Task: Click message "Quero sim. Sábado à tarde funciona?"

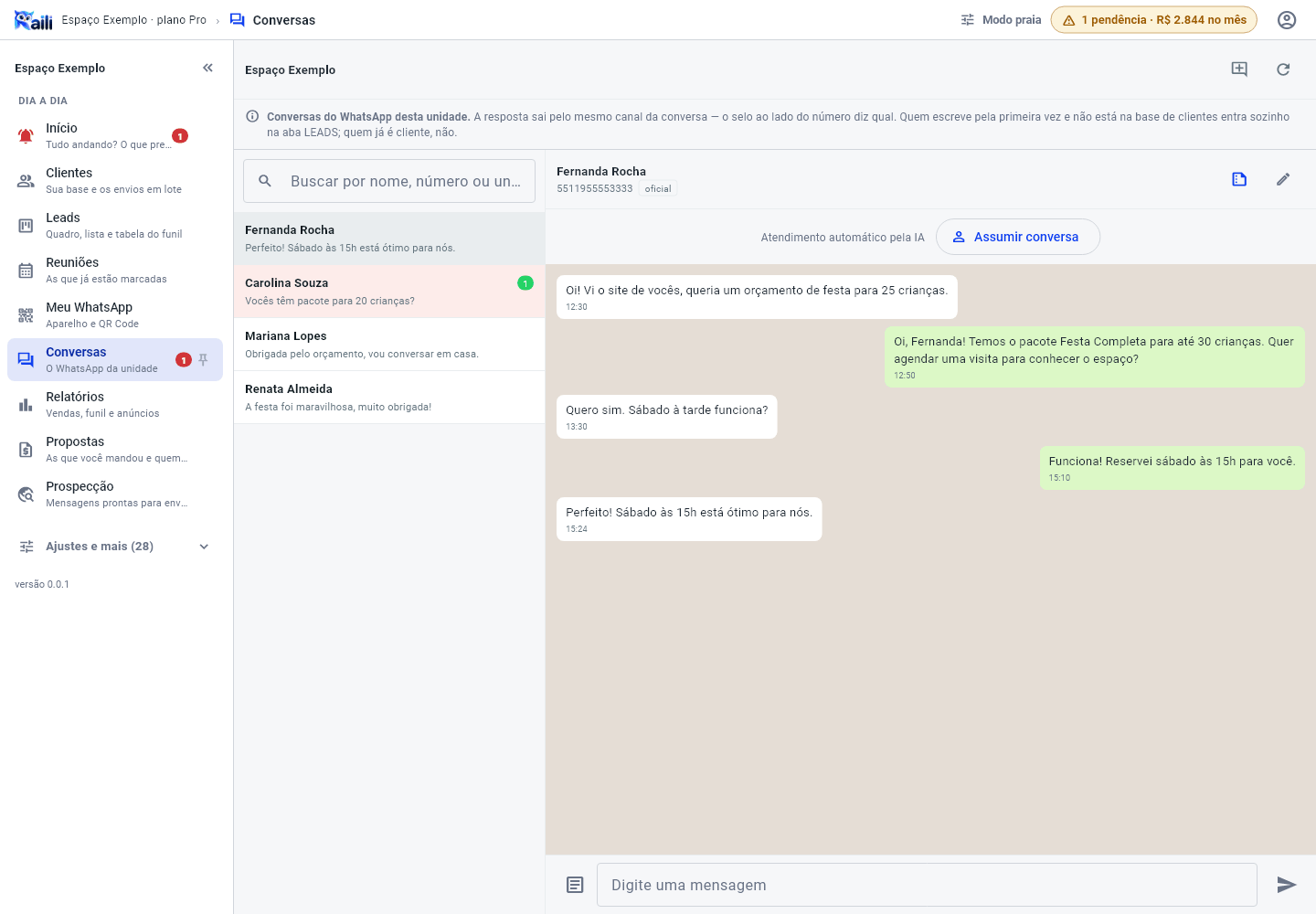Action: 667,417
